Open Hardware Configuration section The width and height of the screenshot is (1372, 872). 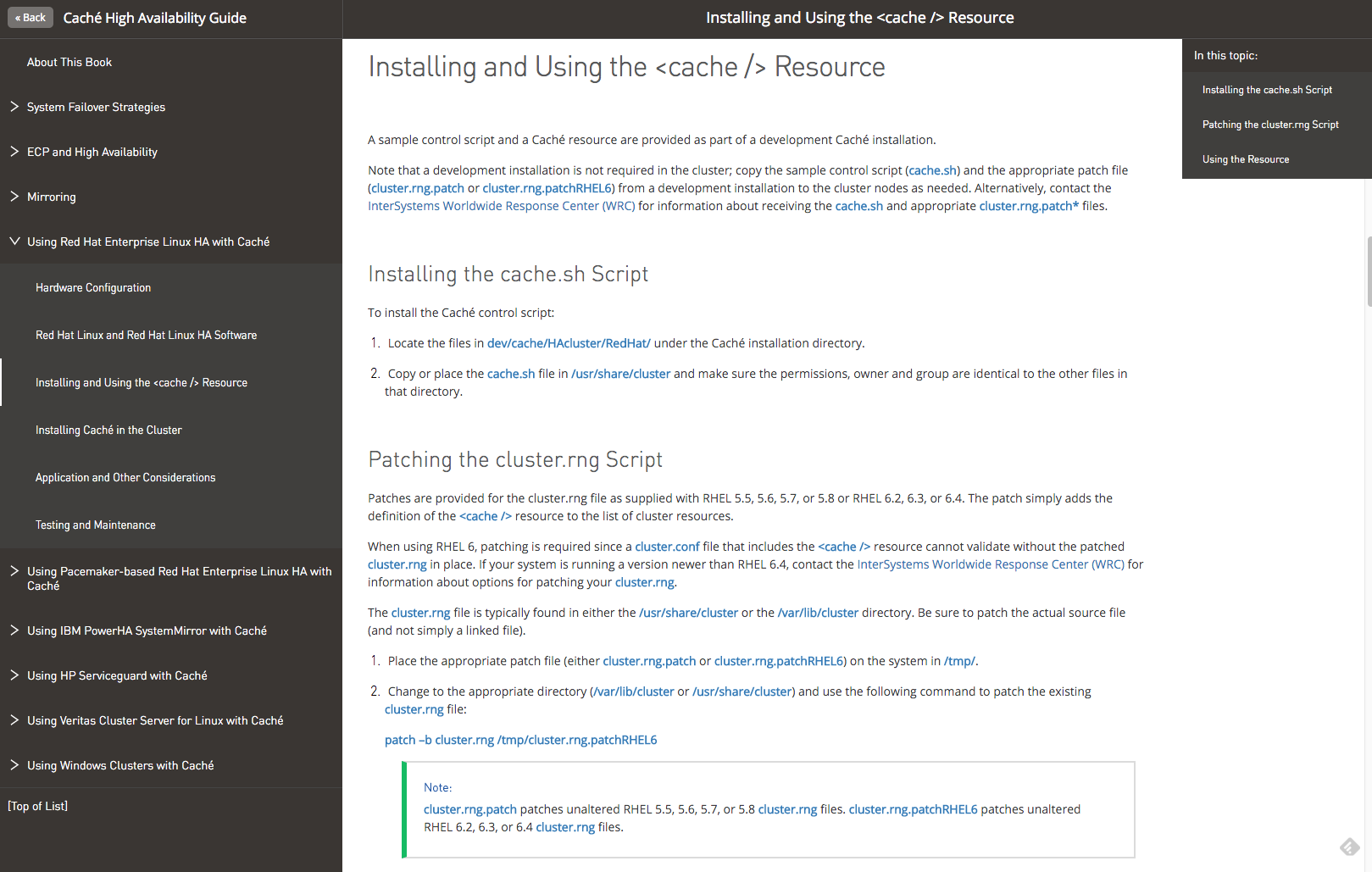[93, 288]
